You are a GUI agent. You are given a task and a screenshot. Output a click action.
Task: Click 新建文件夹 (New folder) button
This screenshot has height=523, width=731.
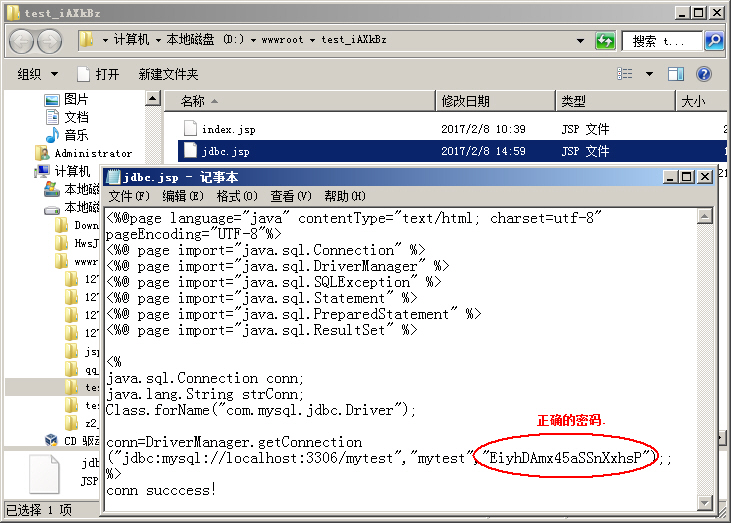[x=168, y=74]
